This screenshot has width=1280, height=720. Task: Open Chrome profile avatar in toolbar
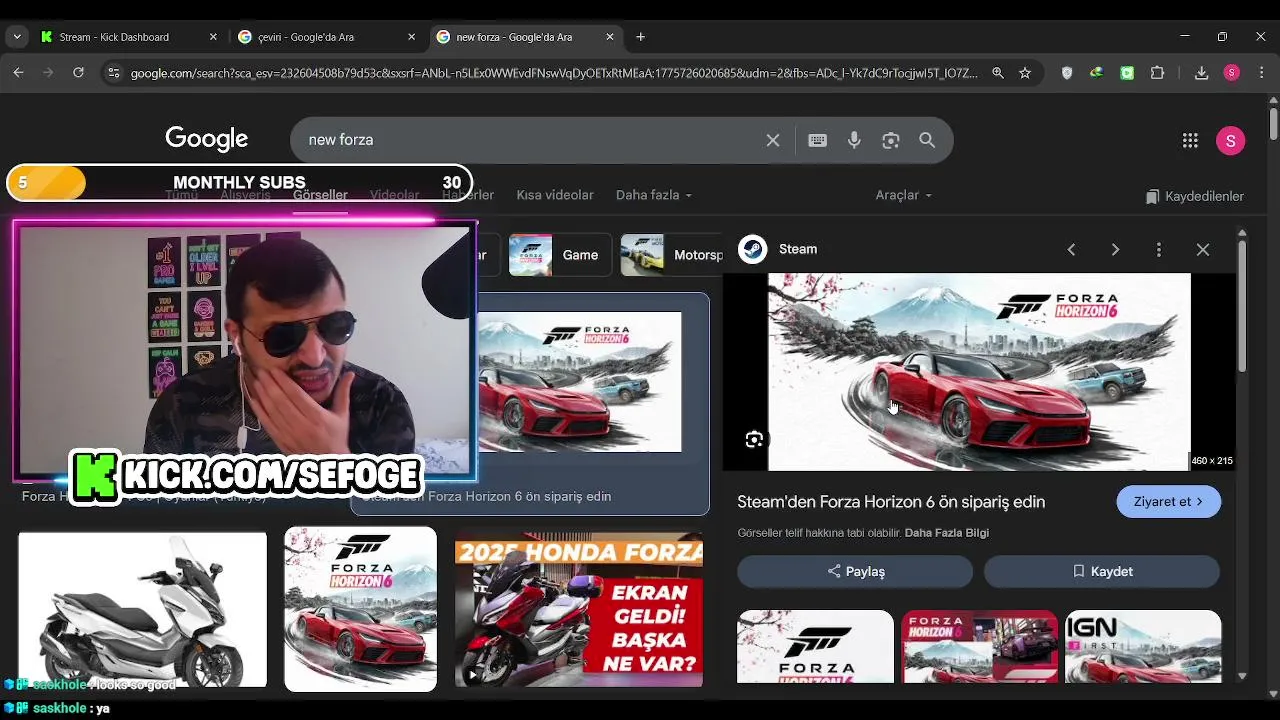[1232, 73]
